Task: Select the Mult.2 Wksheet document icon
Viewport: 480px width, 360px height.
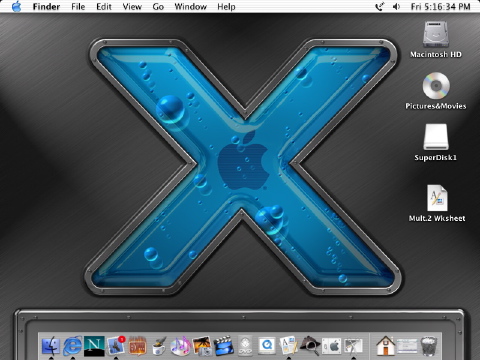Action: pyautogui.click(x=437, y=198)
